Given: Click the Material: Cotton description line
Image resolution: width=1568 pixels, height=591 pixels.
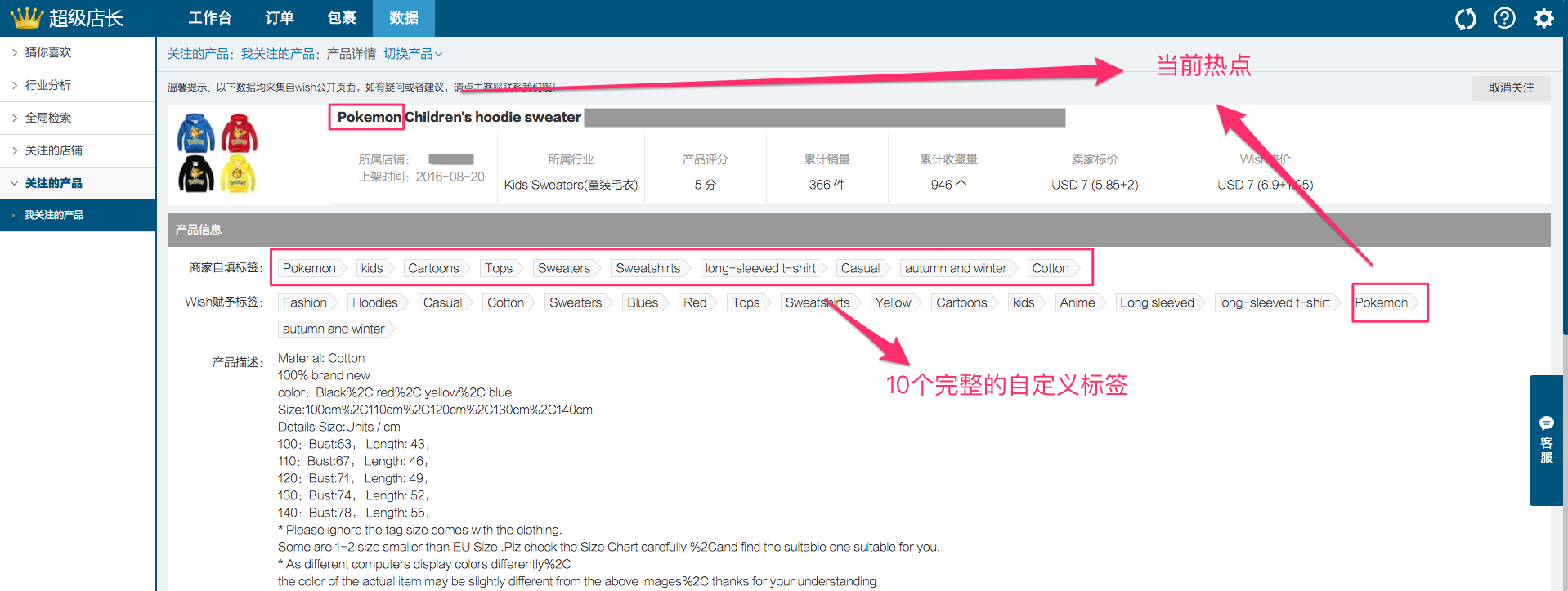Looking at the screenshot, I should 321,358.
